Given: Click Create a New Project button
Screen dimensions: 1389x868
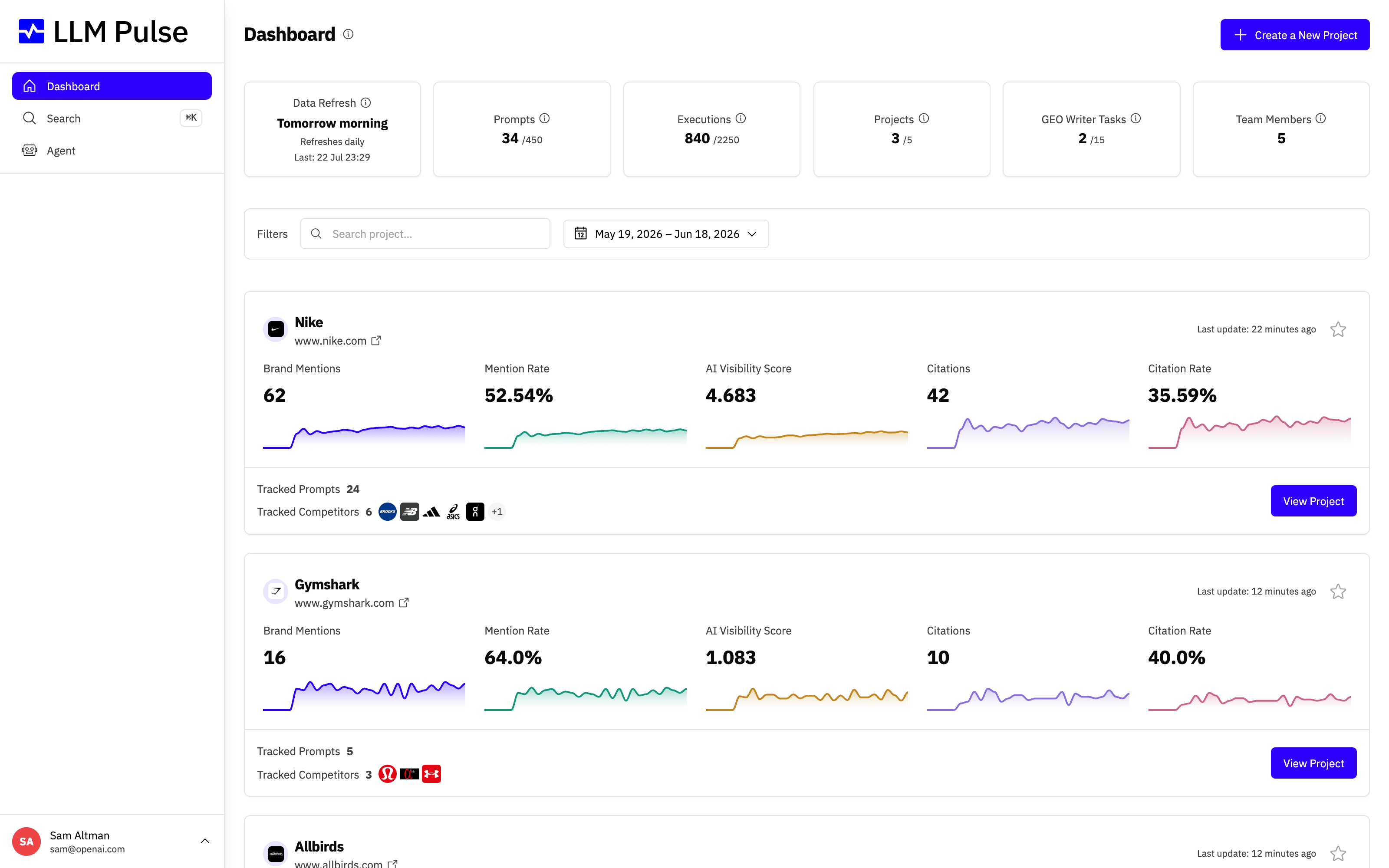Looking at the screenshot, I should (x=1295, y=35).
